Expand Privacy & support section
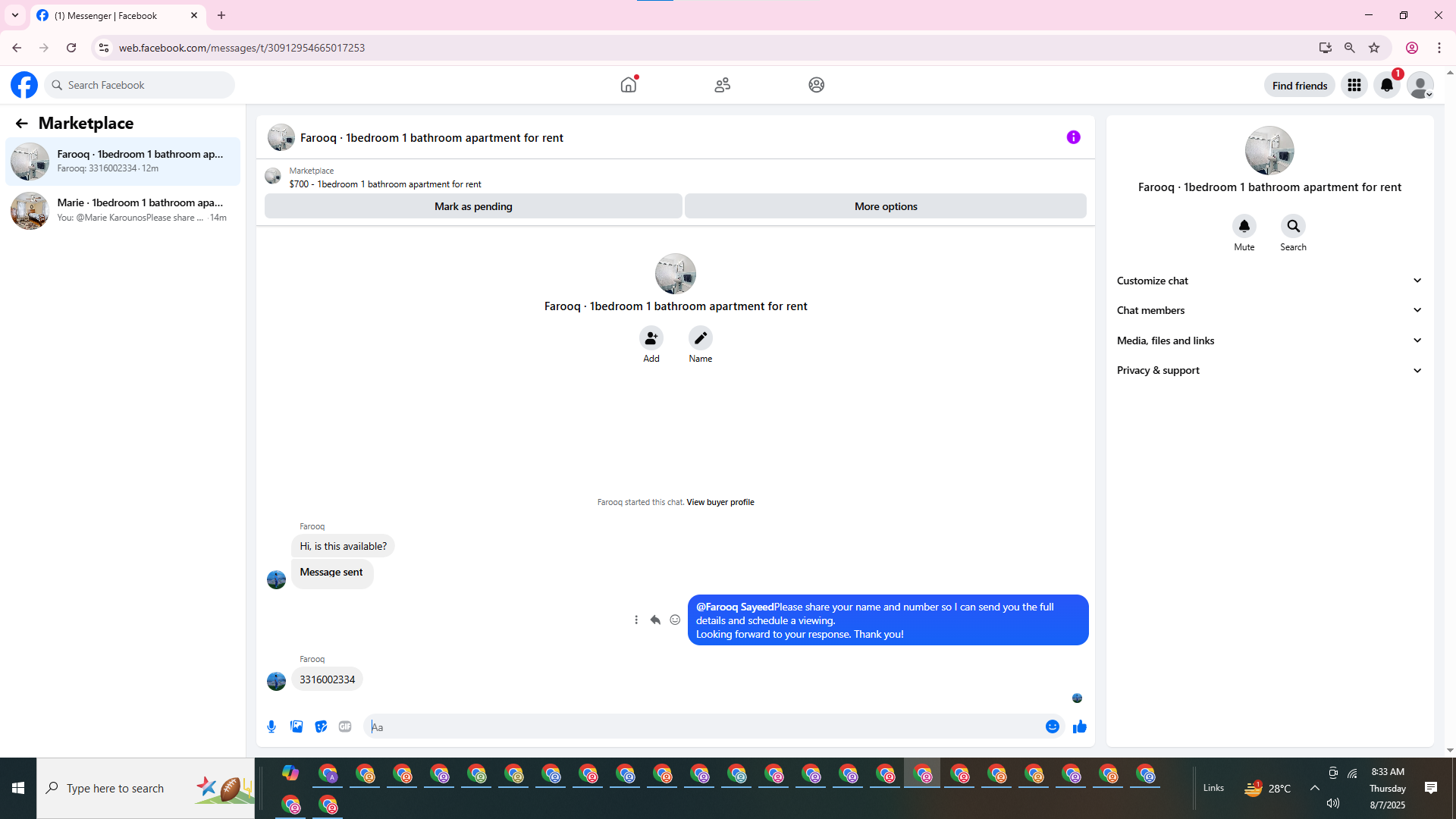The image size is (1456, 819). tap(1269, 370)
